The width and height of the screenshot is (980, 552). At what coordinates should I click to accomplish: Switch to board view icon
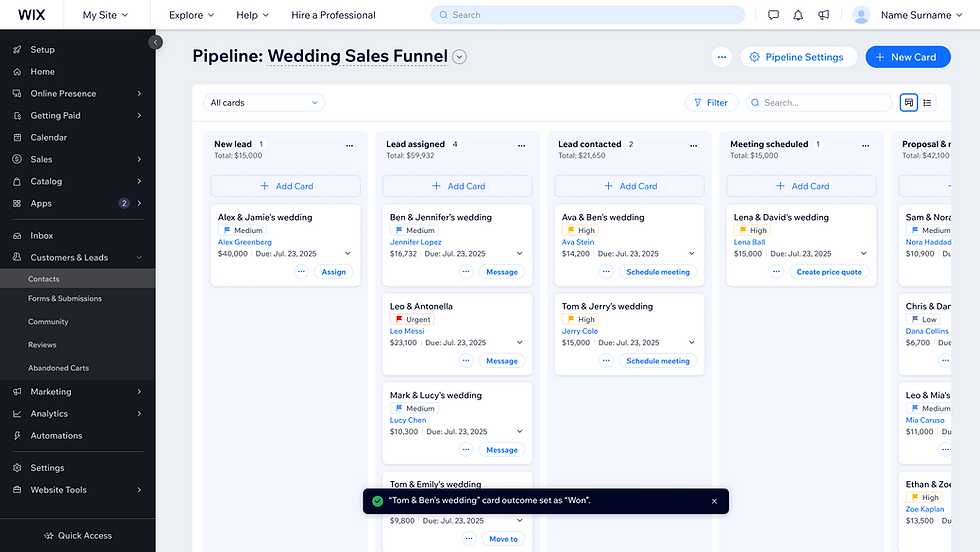pyautogui.click(x=909, y=103)
